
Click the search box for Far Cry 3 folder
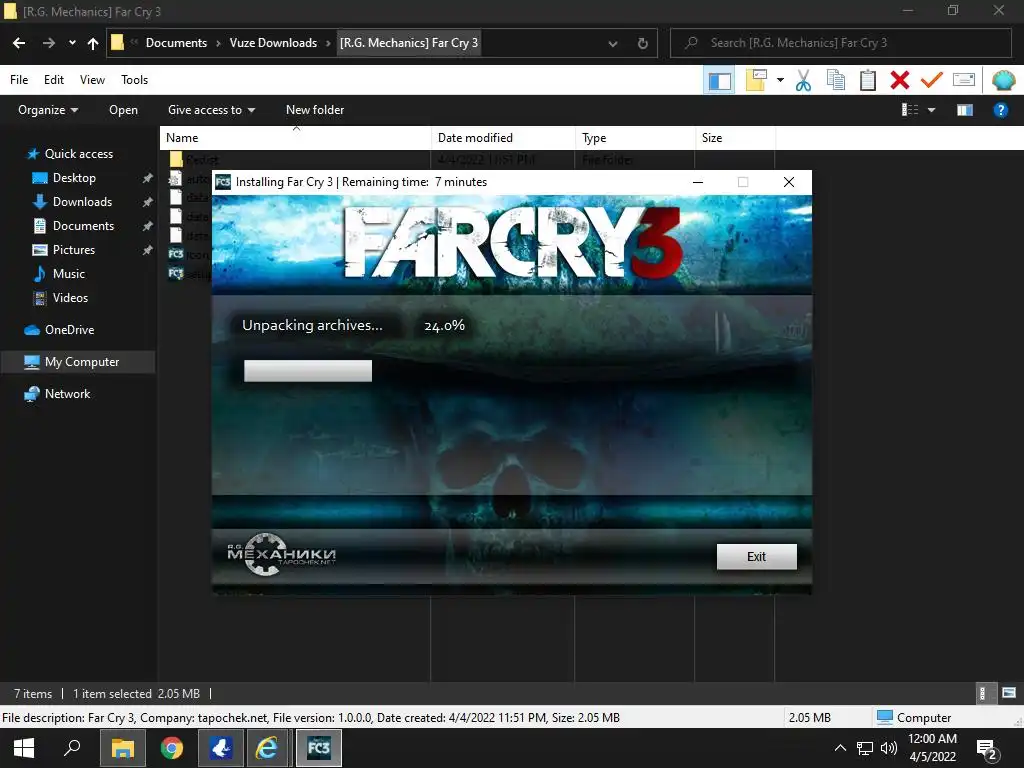click(x=840, y=42)
